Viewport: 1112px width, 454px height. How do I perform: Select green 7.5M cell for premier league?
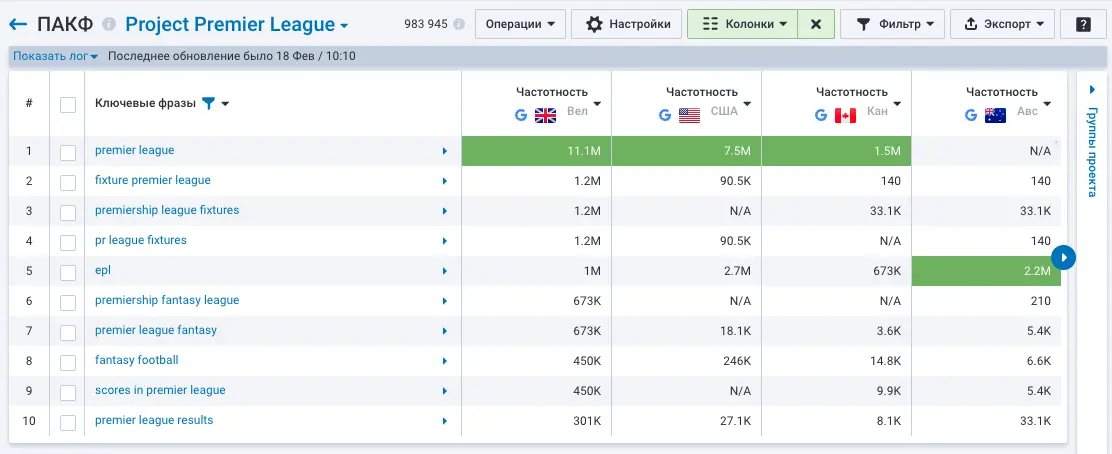pos(687,151)
